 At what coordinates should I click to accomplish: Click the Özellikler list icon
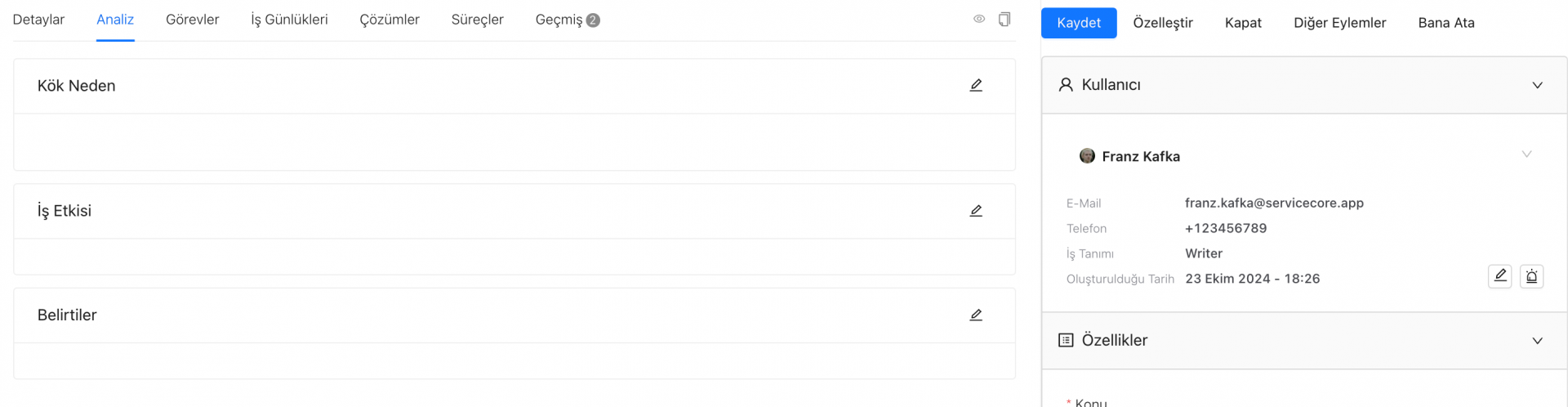pos(1066,340)
